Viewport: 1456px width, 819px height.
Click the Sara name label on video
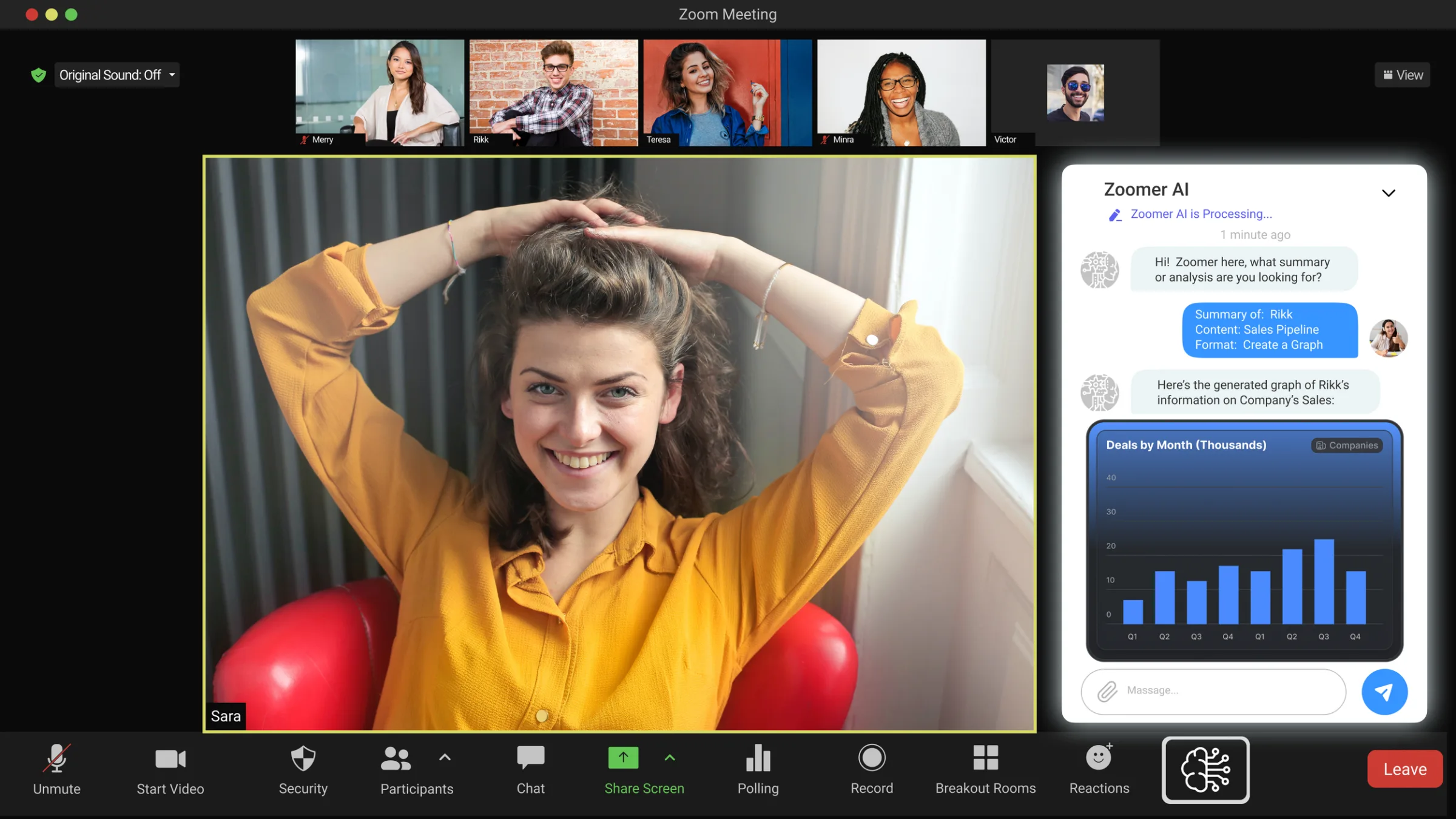click(226, 716)
